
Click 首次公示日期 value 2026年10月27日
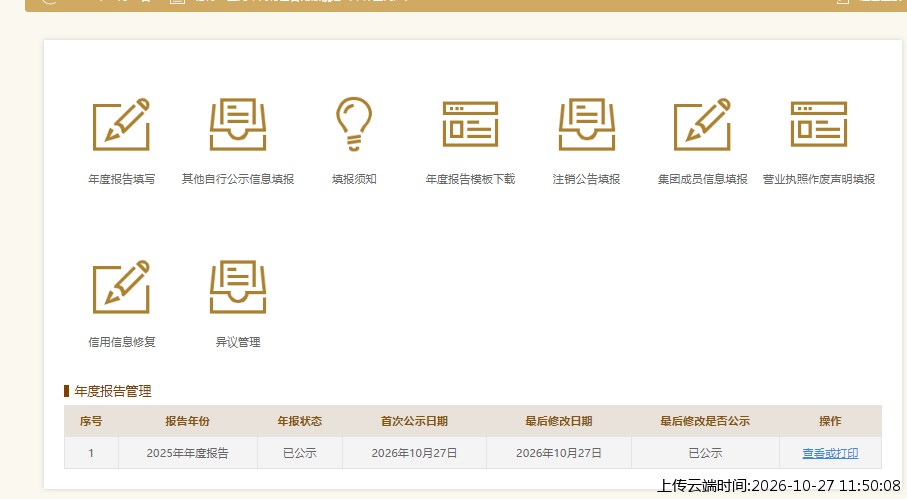(414, 453)
